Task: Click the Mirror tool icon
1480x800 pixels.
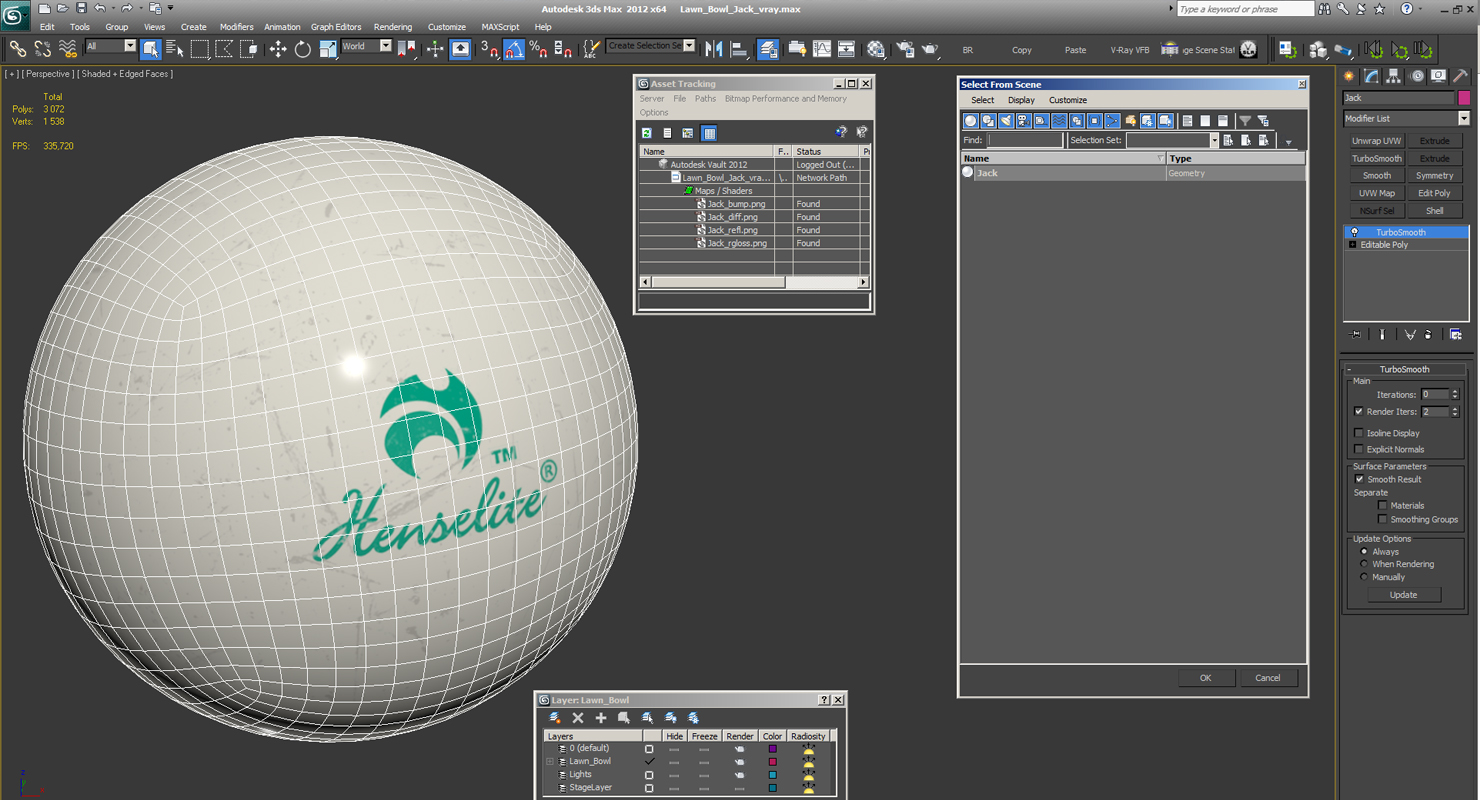Action: [x=714, y=49]
